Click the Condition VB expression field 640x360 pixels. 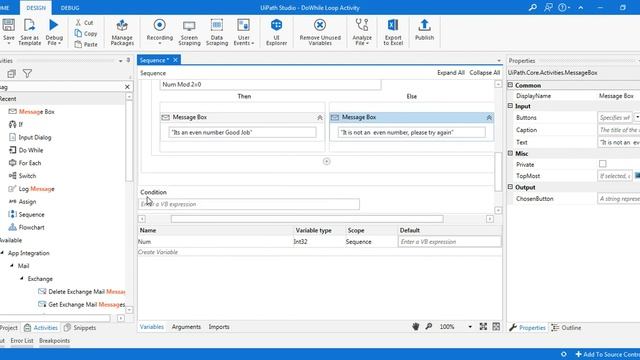(x=249, y=204)
